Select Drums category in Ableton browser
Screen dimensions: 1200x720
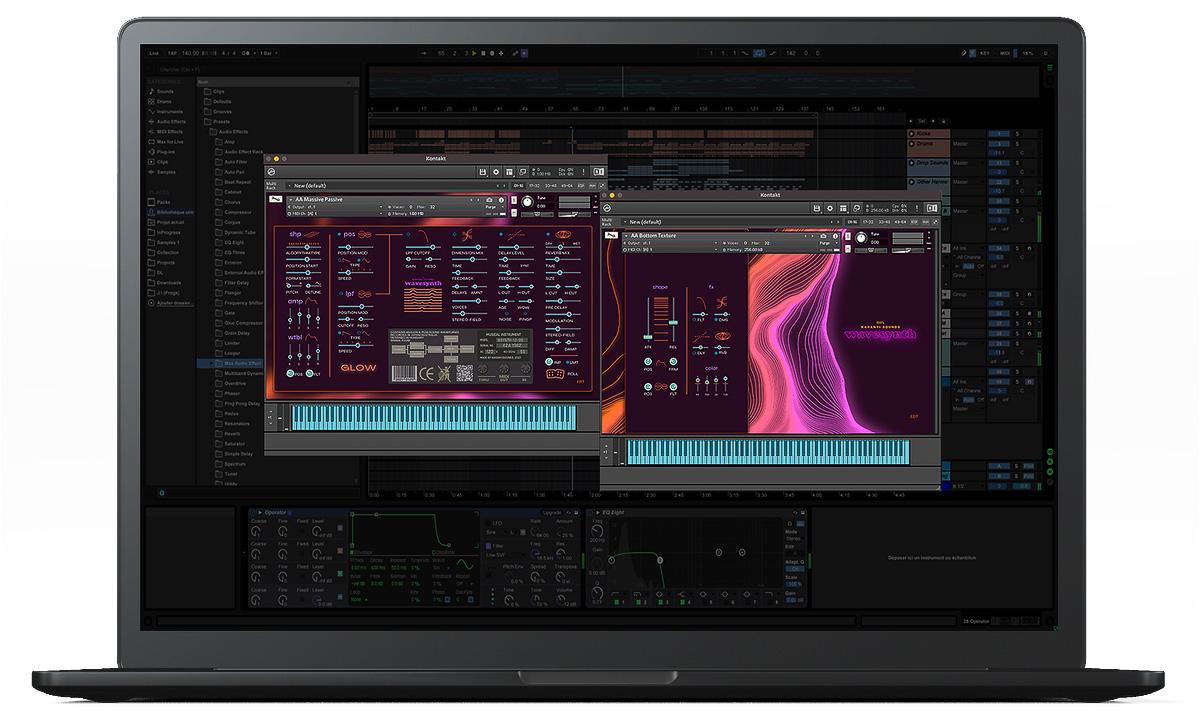pos(164,101)
